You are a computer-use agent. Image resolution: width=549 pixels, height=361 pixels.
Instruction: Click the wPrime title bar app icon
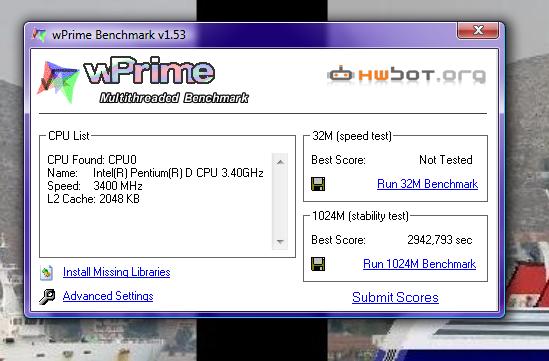click(x=39, y=35)
